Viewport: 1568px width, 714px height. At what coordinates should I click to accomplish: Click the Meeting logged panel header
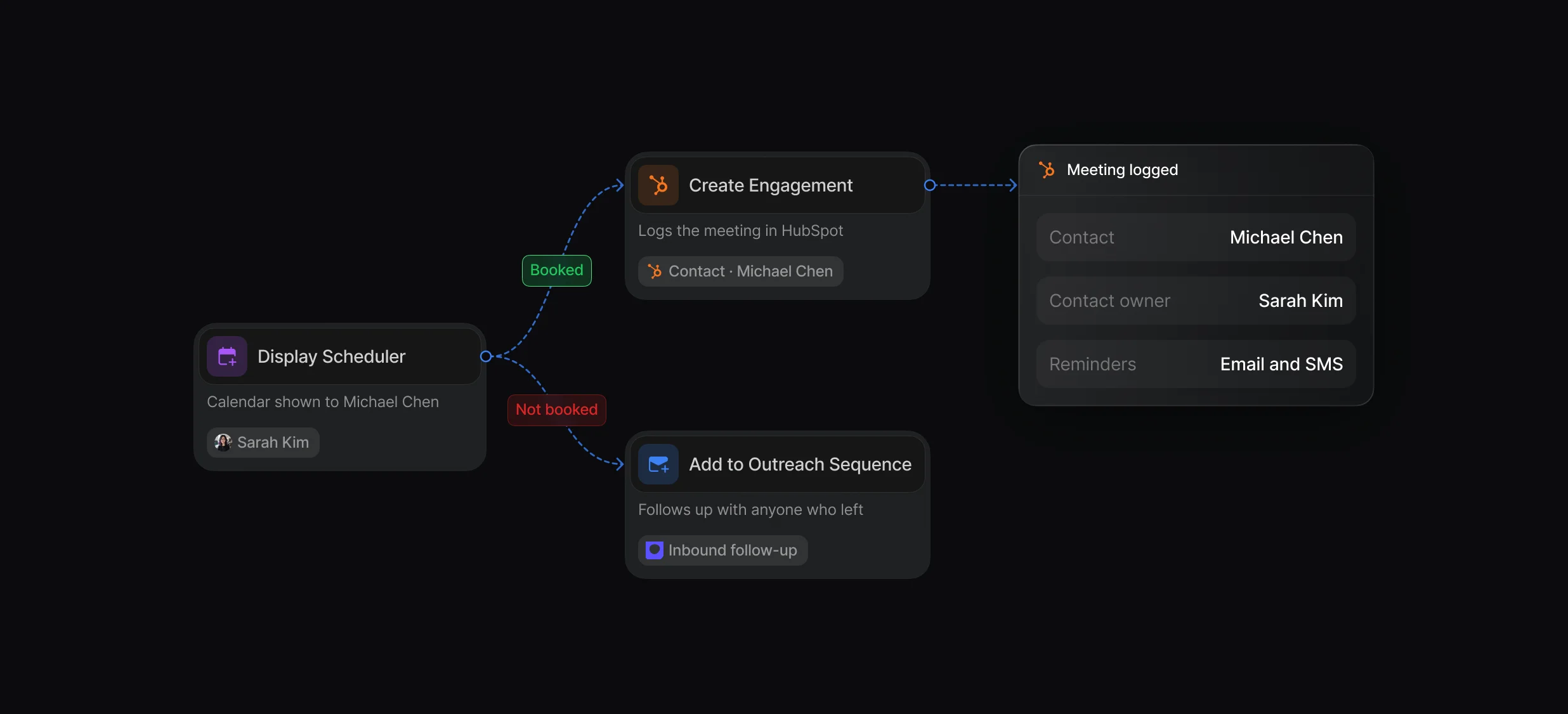point(1196,170)
